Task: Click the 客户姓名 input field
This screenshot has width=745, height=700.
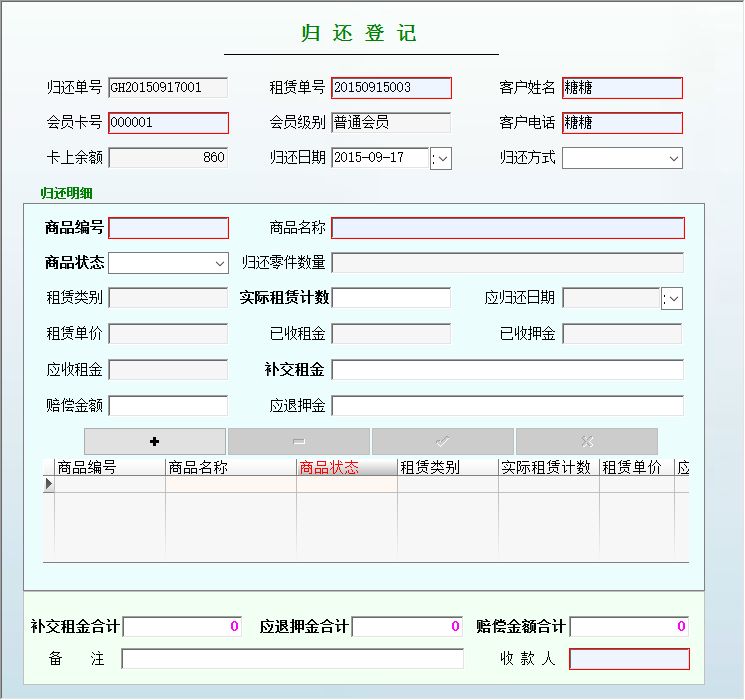Action: pos(622,88)
